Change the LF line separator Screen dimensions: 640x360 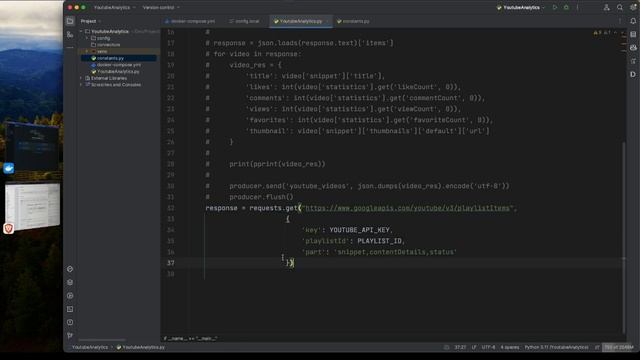(474, 347)
